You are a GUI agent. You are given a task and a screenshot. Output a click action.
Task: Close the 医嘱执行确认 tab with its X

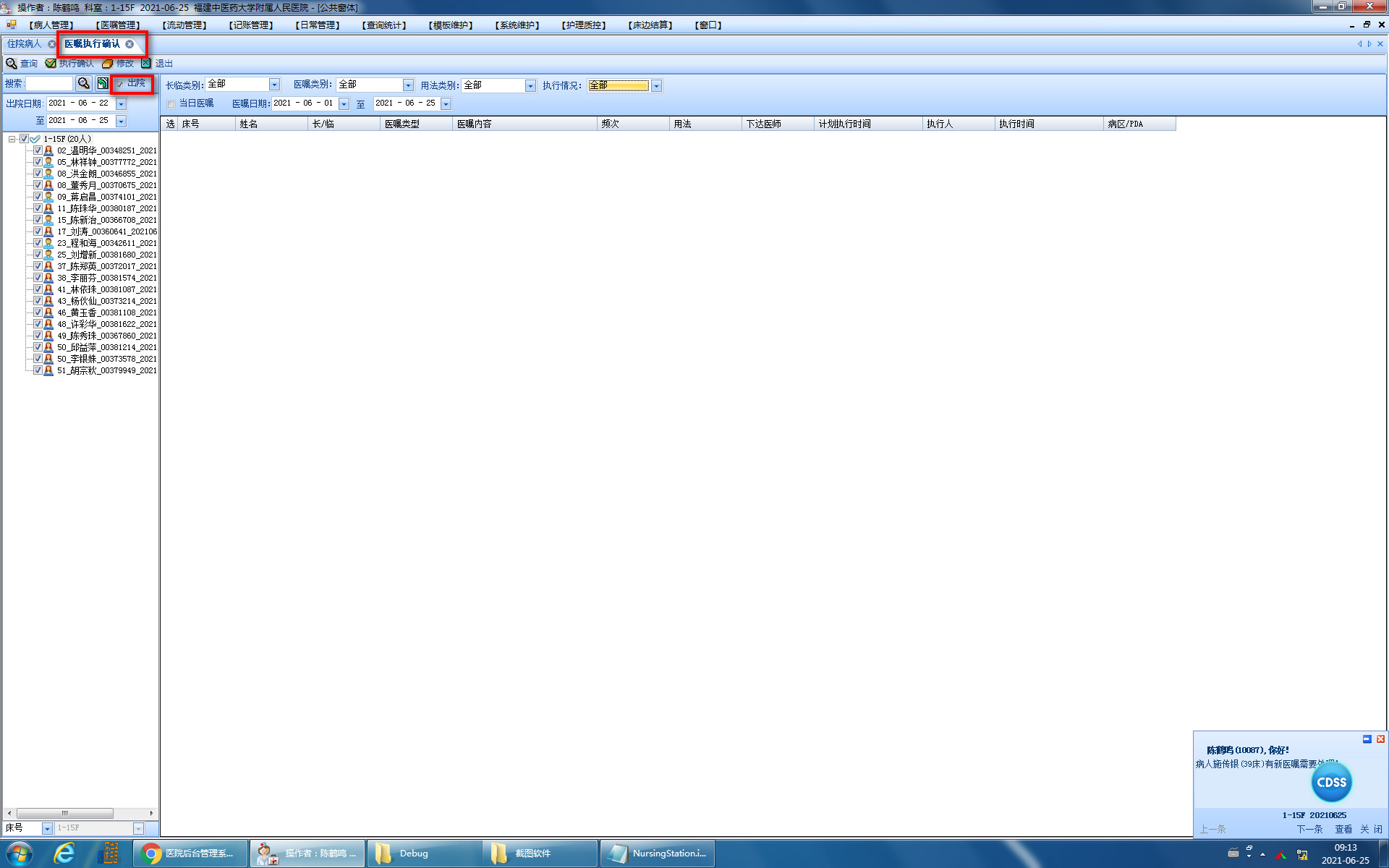point(129,44)
